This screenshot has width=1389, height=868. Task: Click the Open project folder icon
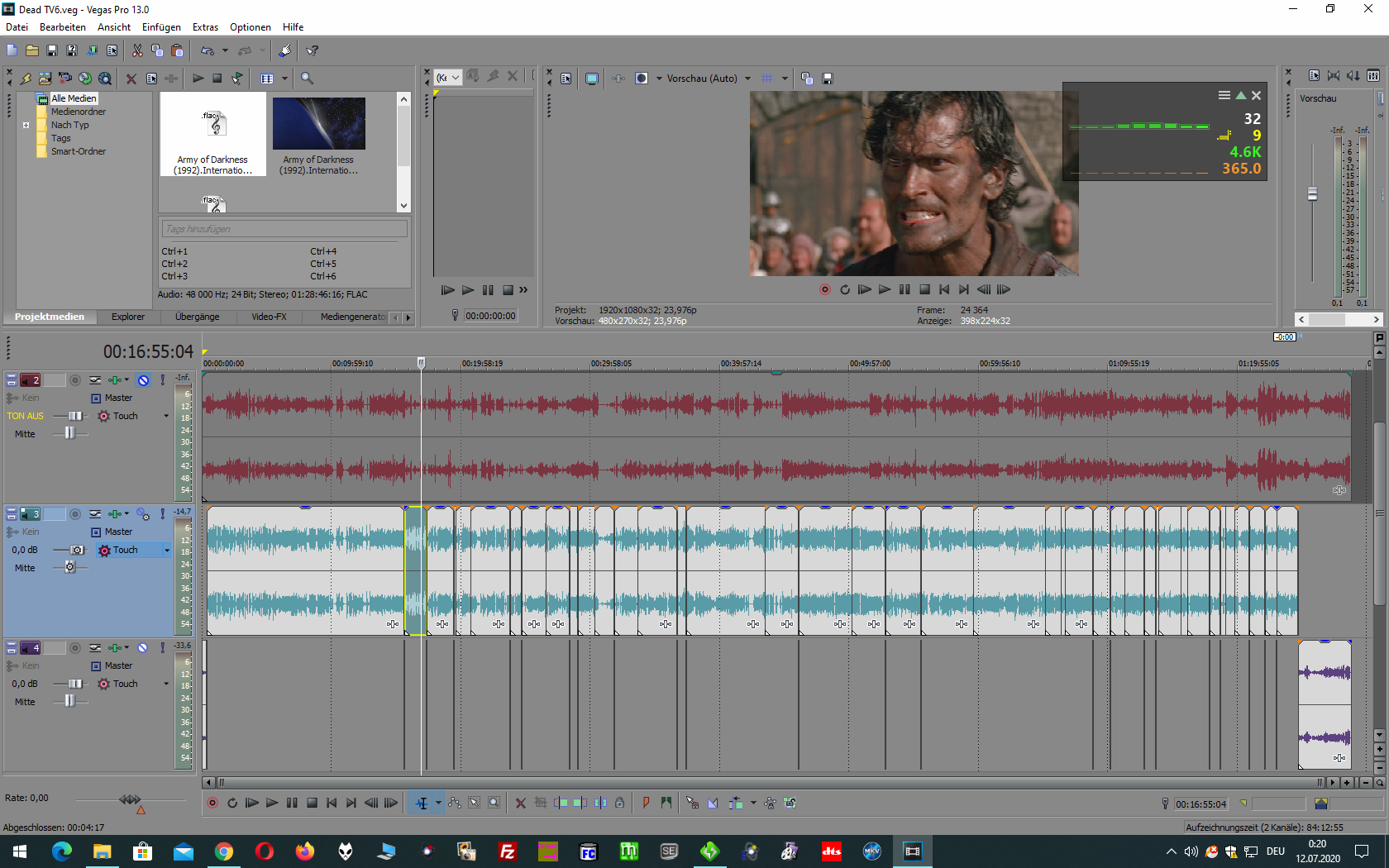pyautogui.click(x=32, y=50)
